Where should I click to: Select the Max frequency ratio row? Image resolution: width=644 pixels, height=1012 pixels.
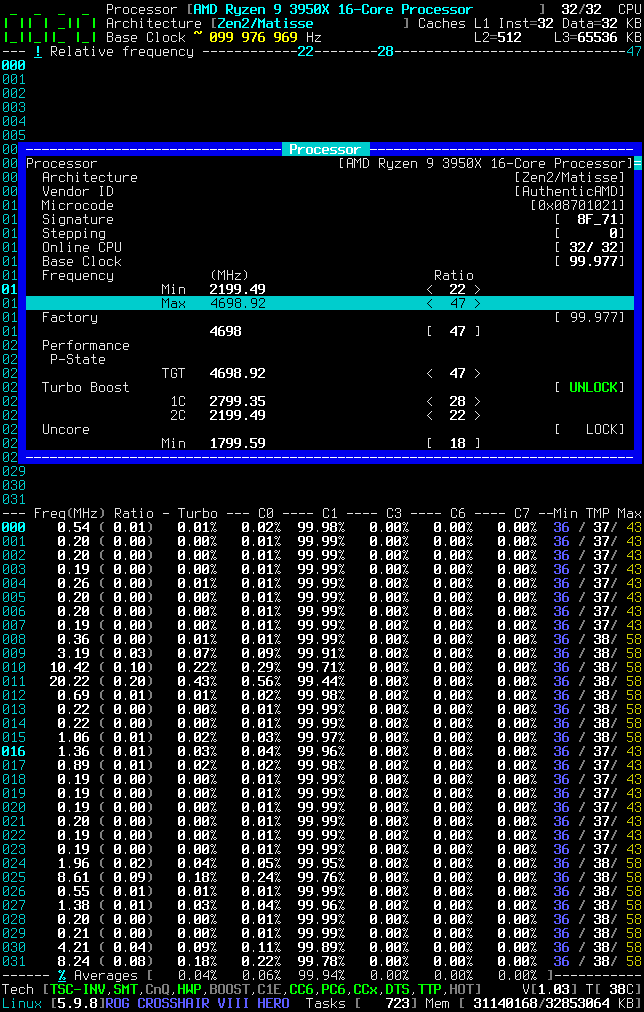(329, 303)
